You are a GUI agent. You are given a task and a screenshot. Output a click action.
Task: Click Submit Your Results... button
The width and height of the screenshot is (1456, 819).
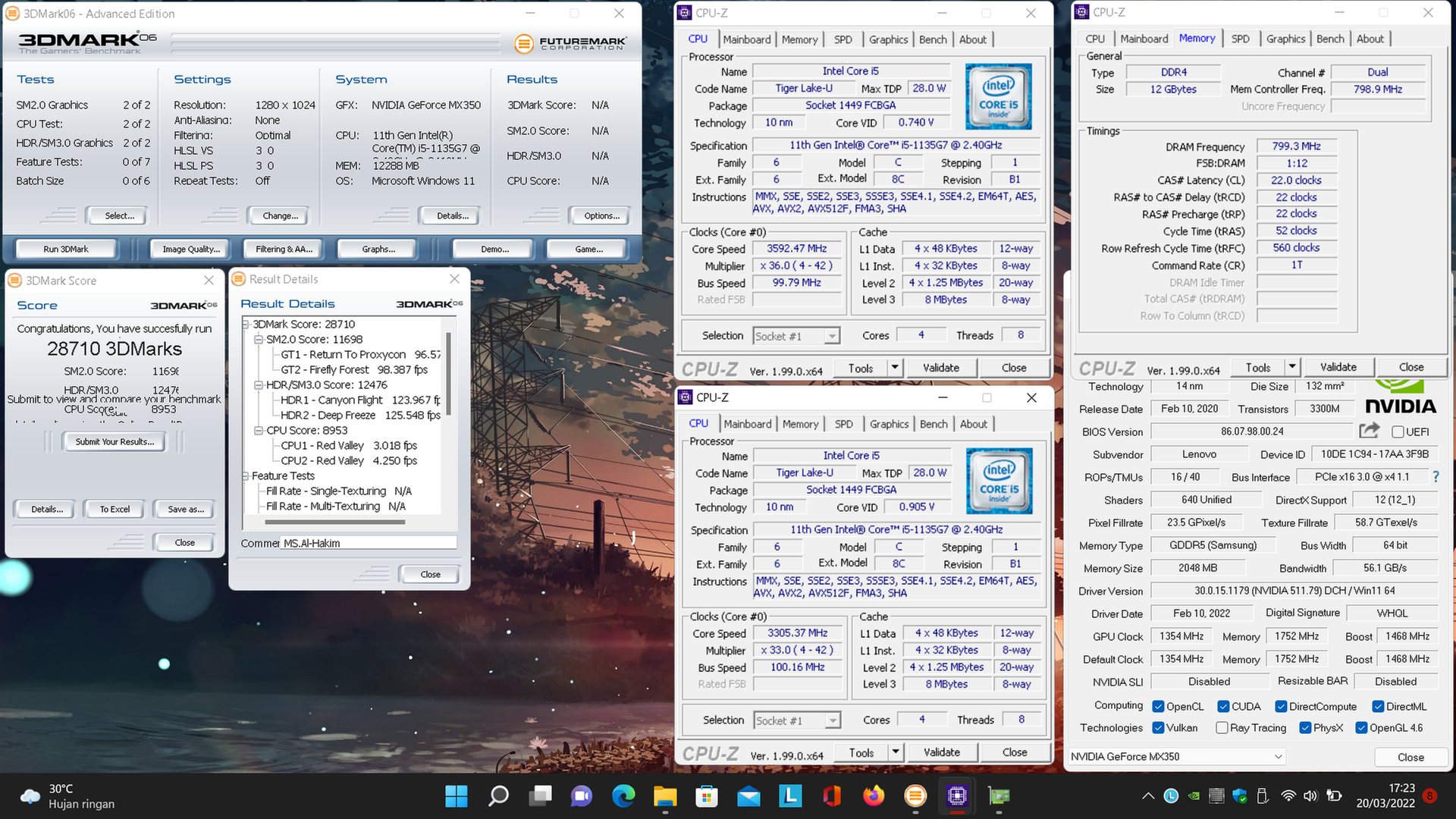115,441
